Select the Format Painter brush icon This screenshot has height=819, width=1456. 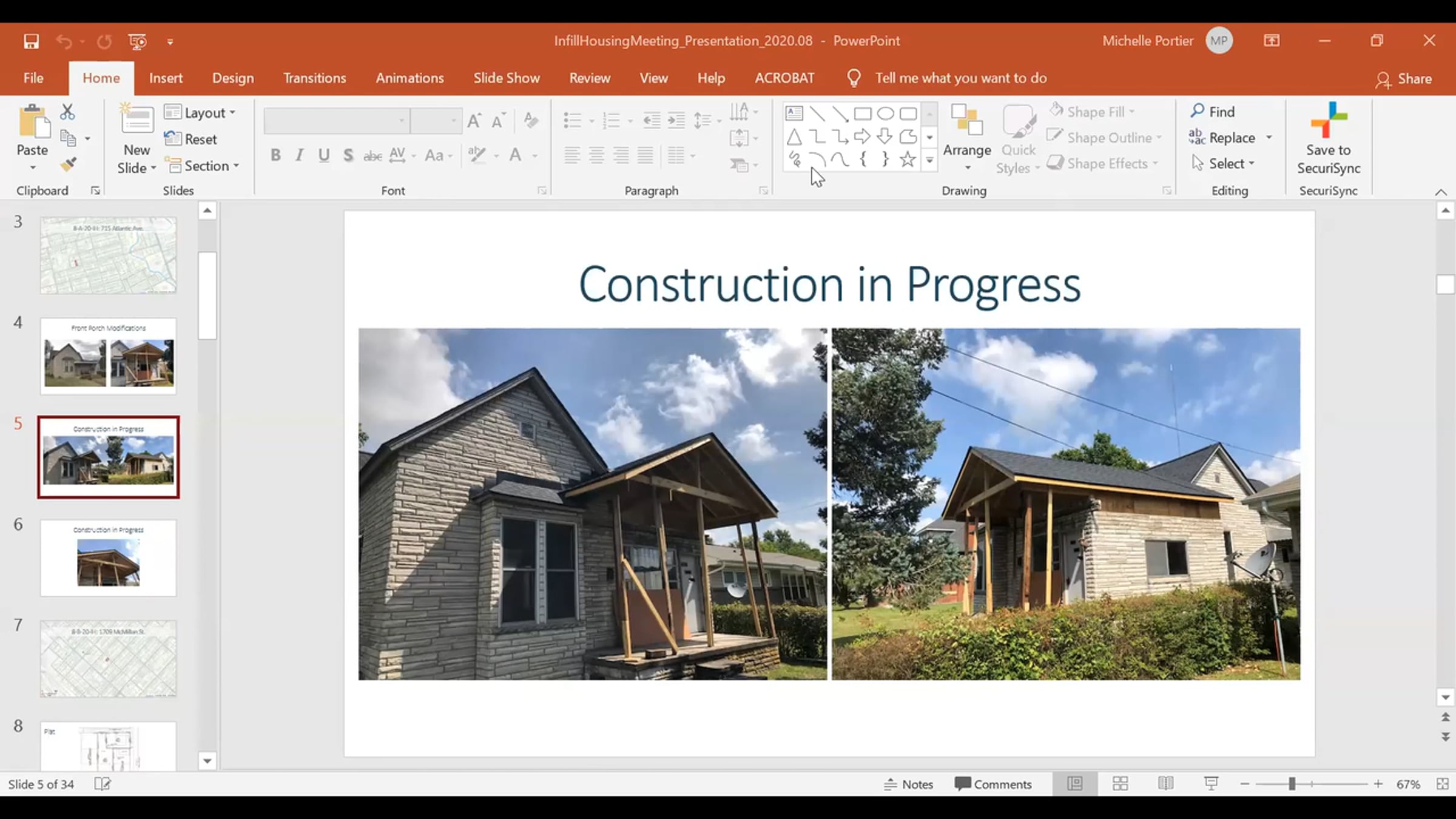point(68,164)
